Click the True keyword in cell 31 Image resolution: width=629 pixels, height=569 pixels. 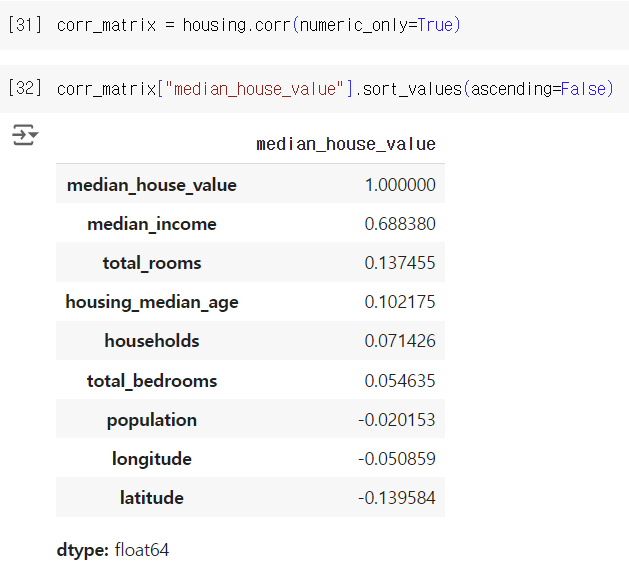tap(435, 25)
